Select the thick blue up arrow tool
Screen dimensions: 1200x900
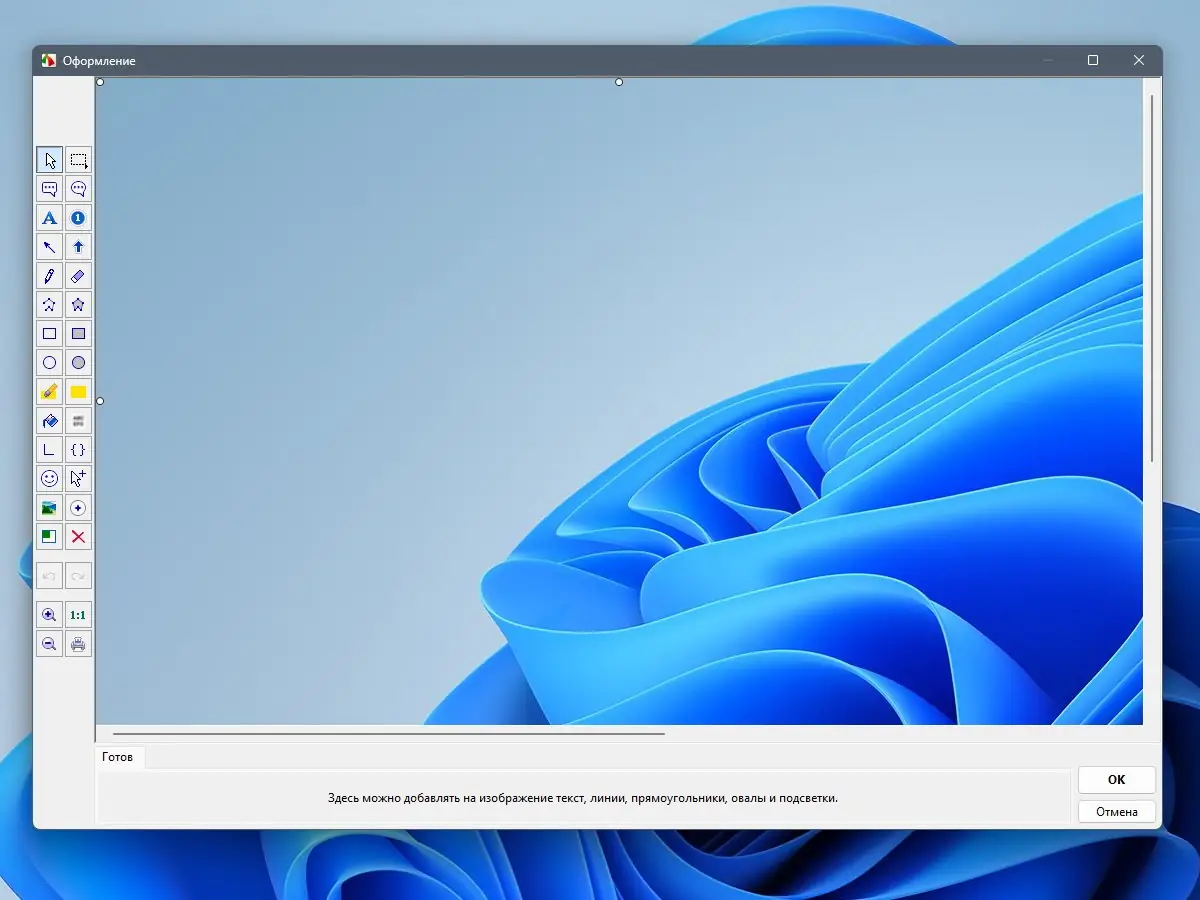(x=78, y=247)
